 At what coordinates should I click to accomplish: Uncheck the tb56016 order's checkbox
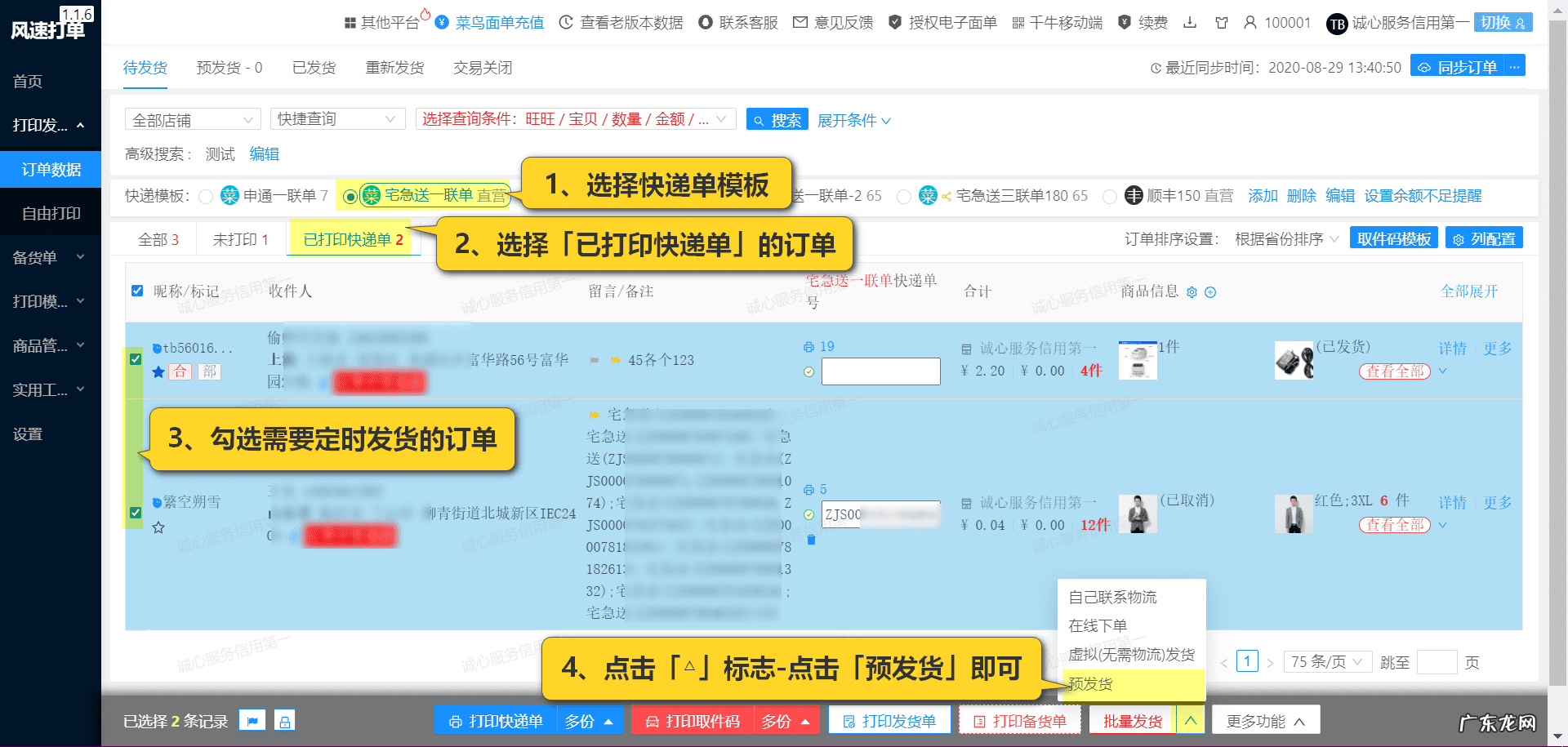pyautogui.click(x=136, y=358)
